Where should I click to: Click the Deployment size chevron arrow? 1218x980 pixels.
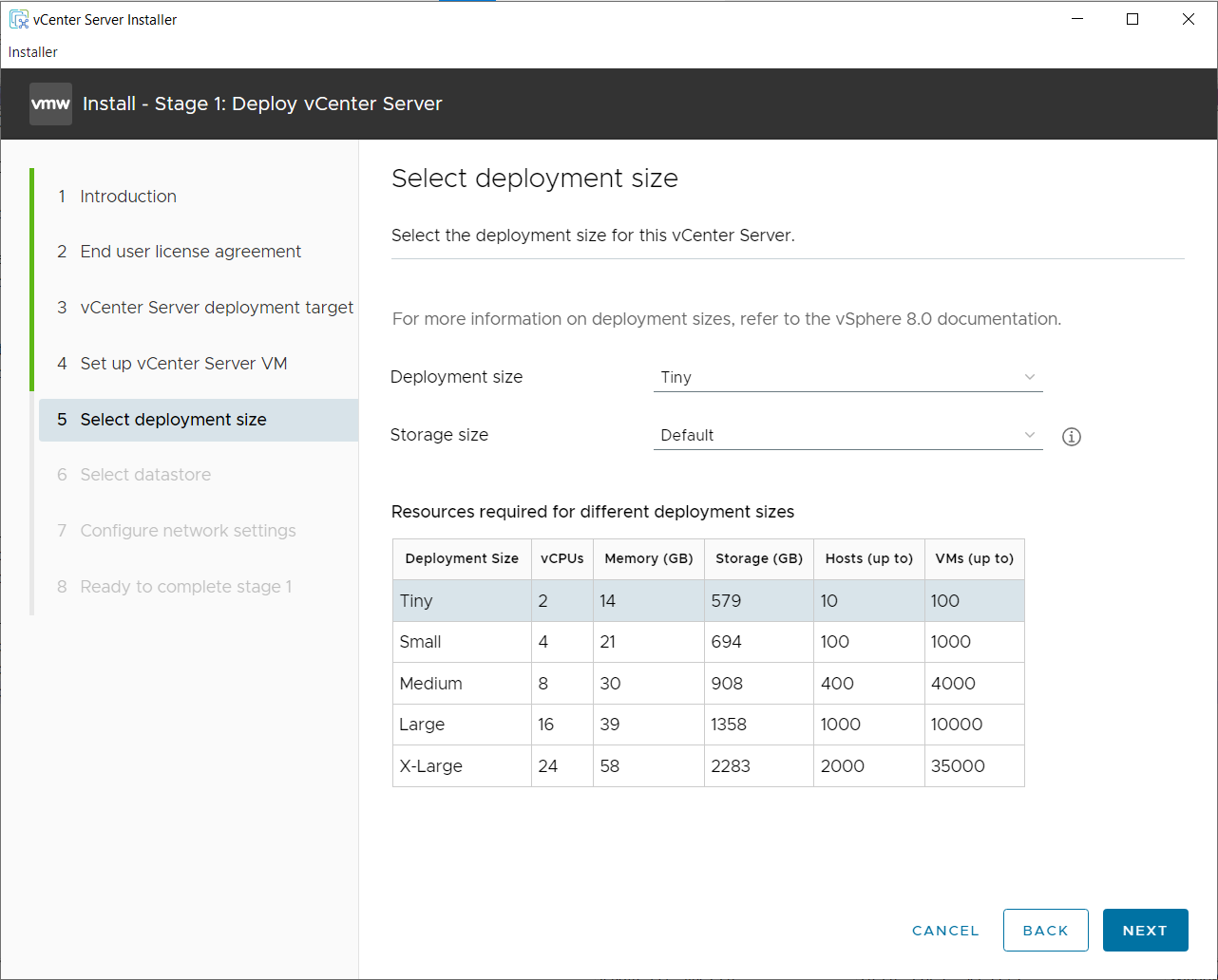(1029, 378)
